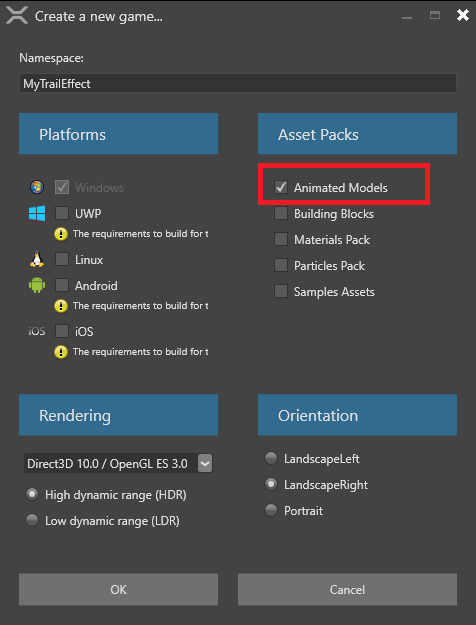Click the iOS platform icon

(x=37, y=331)
